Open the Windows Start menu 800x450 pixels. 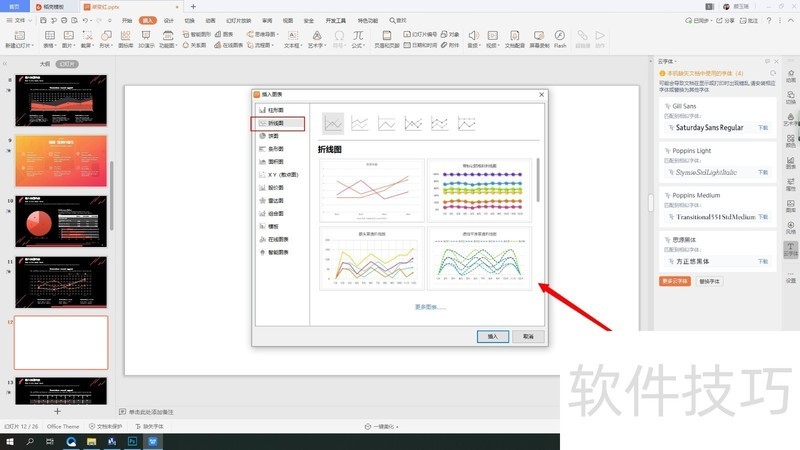[10, 442]
